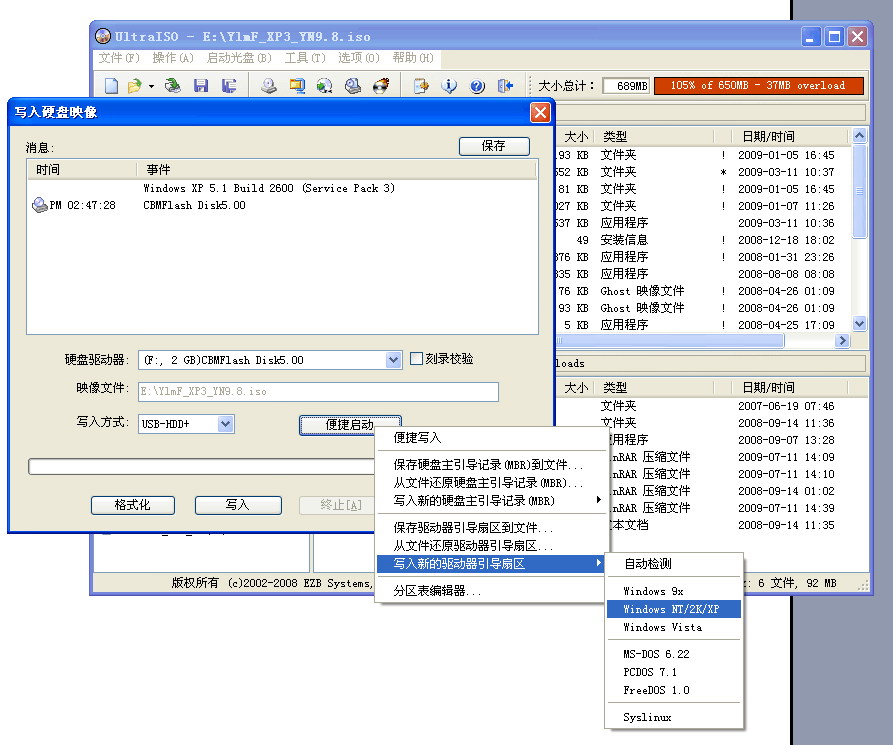Screen dimensions: 893x745
Task: Select 便捷写入 menu item
Action: [490, 438]
